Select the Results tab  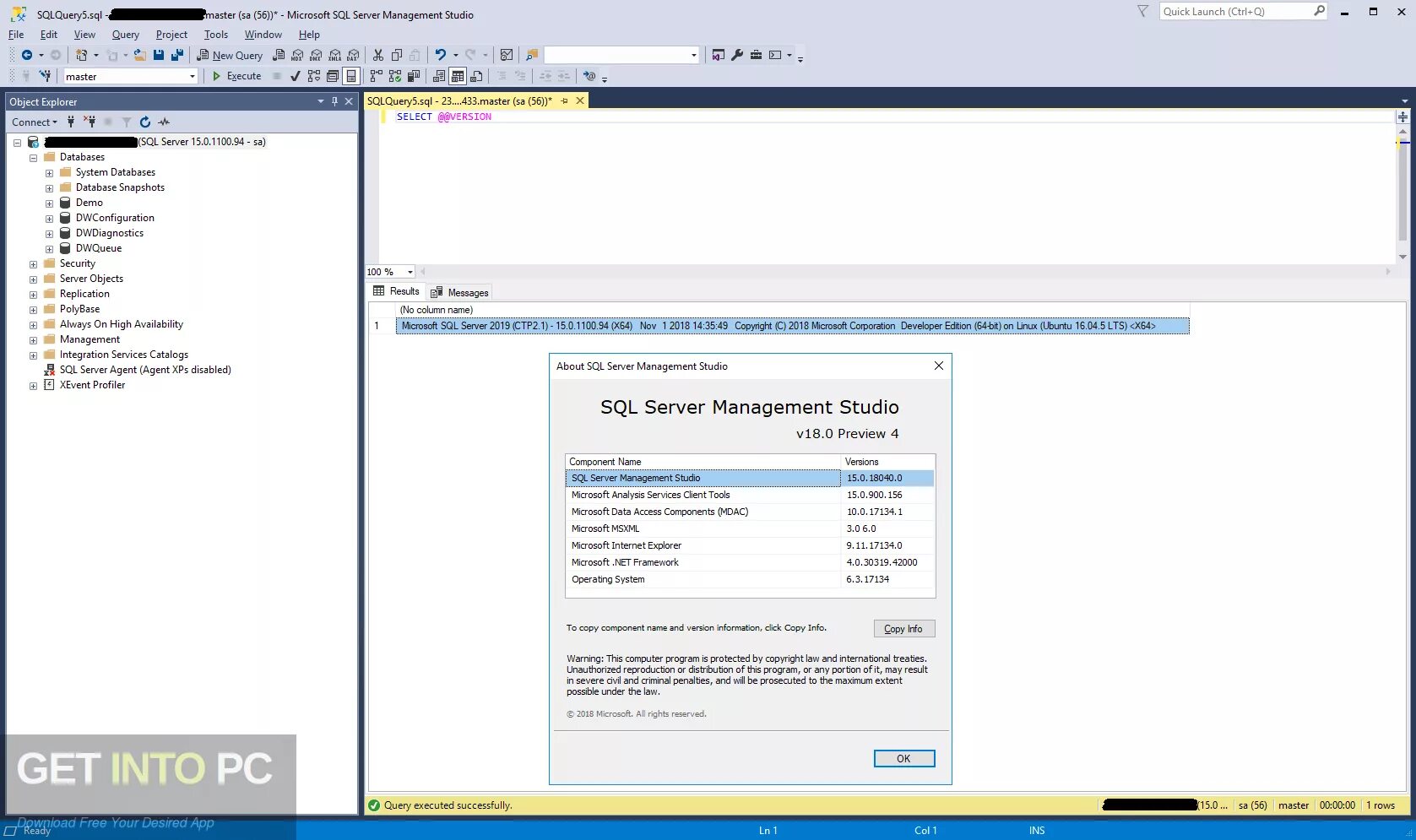396,291
